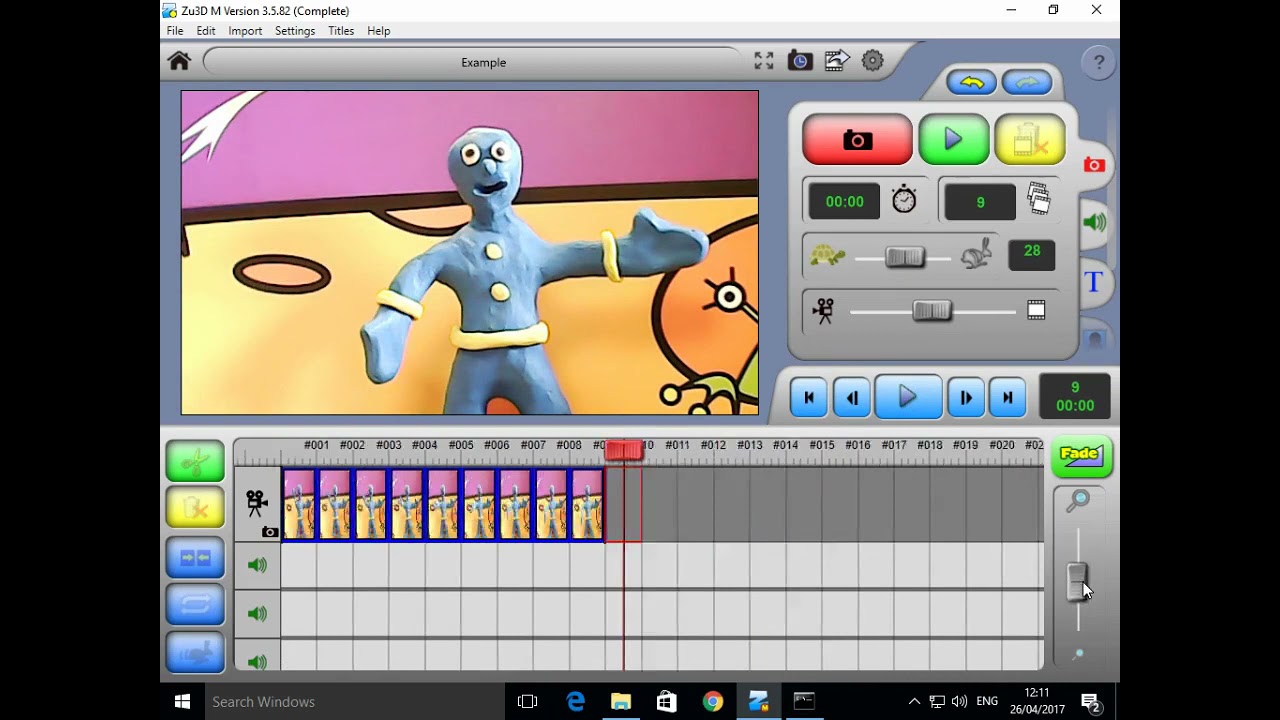The width and height of the screenshot is (1280, 720).
Task: Play the movie with green button
Action: (x=953, y=139)
